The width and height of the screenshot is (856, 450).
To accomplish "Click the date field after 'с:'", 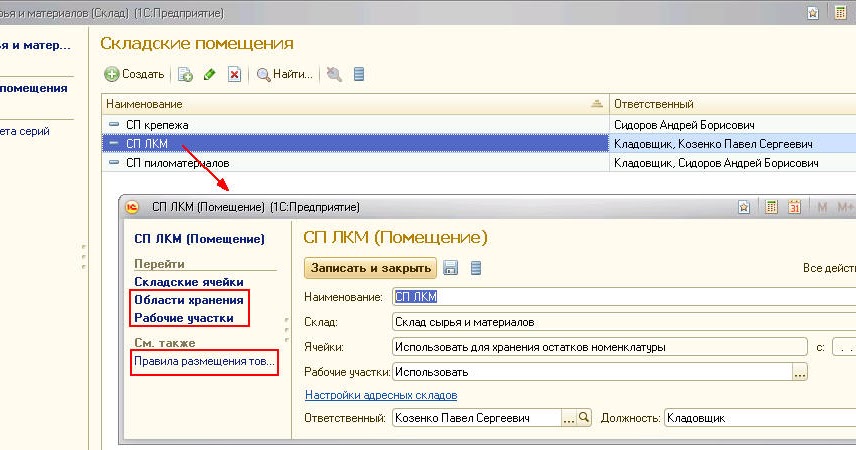I will click(x=844, y=347).
